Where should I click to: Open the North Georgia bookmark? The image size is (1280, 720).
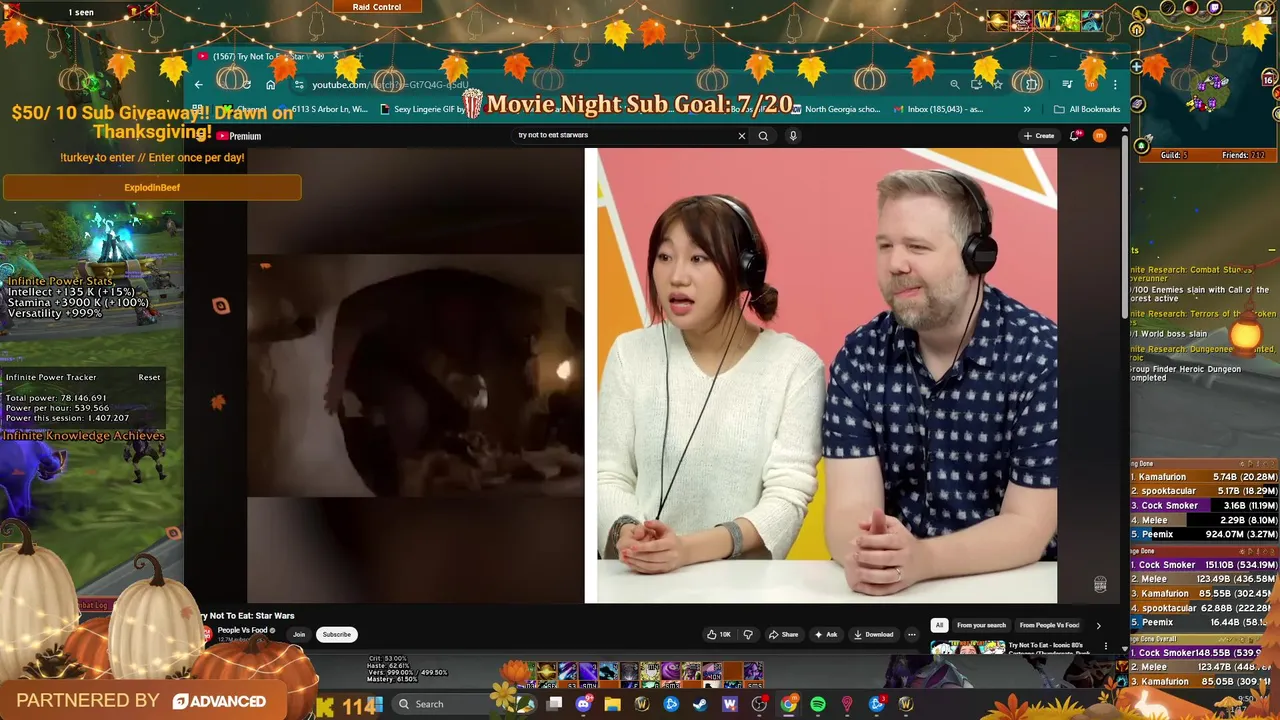tap(835, 109)
